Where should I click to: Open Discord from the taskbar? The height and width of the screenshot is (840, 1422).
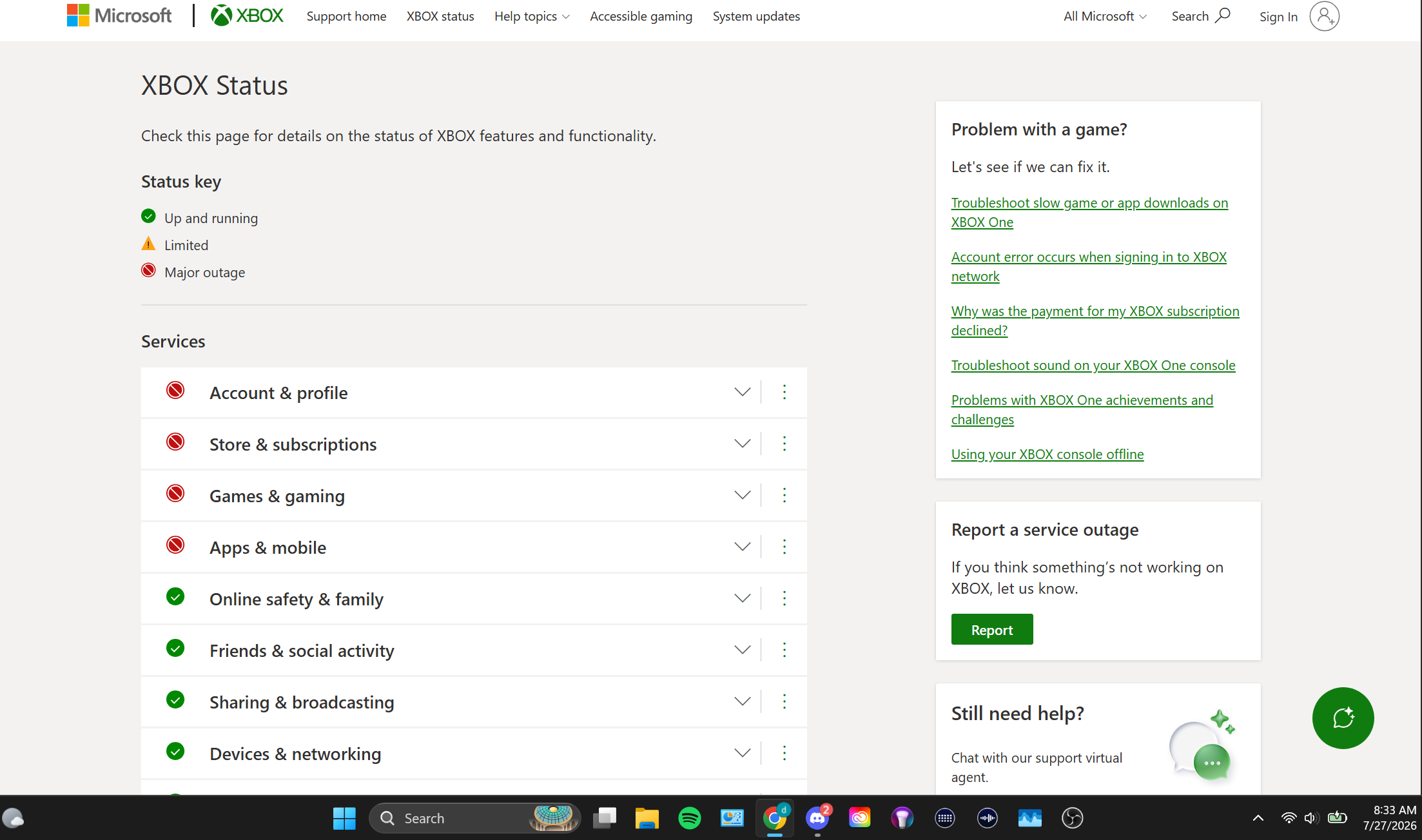point(817,819)
